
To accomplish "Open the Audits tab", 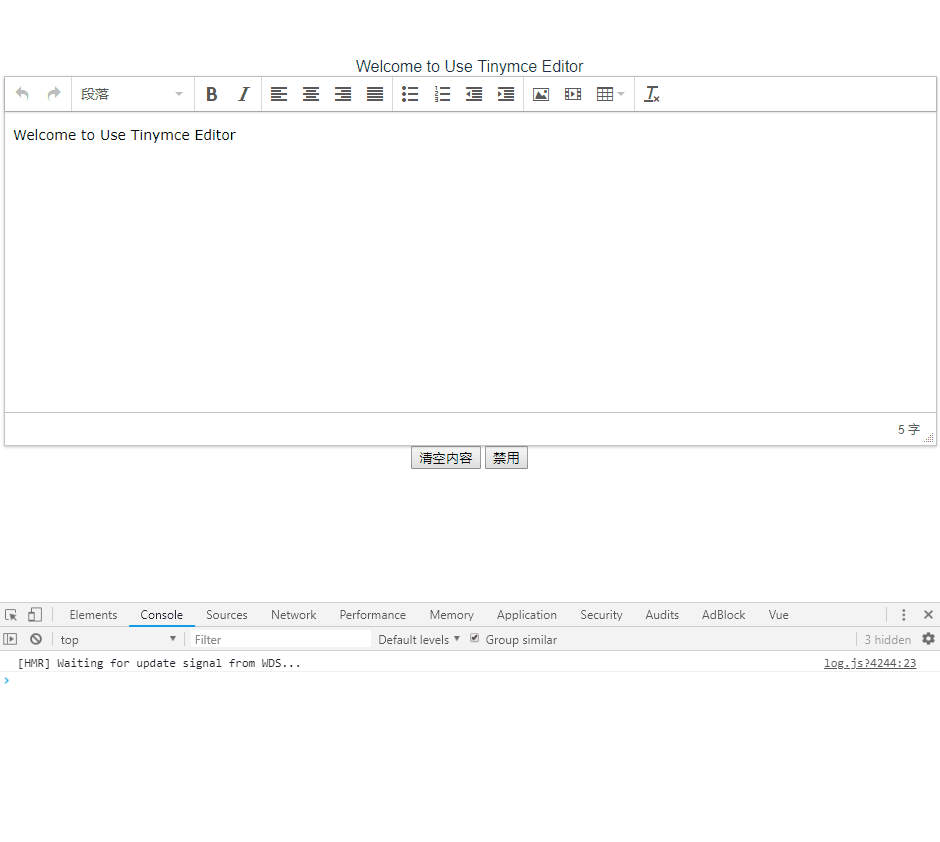I will (662, 615).
